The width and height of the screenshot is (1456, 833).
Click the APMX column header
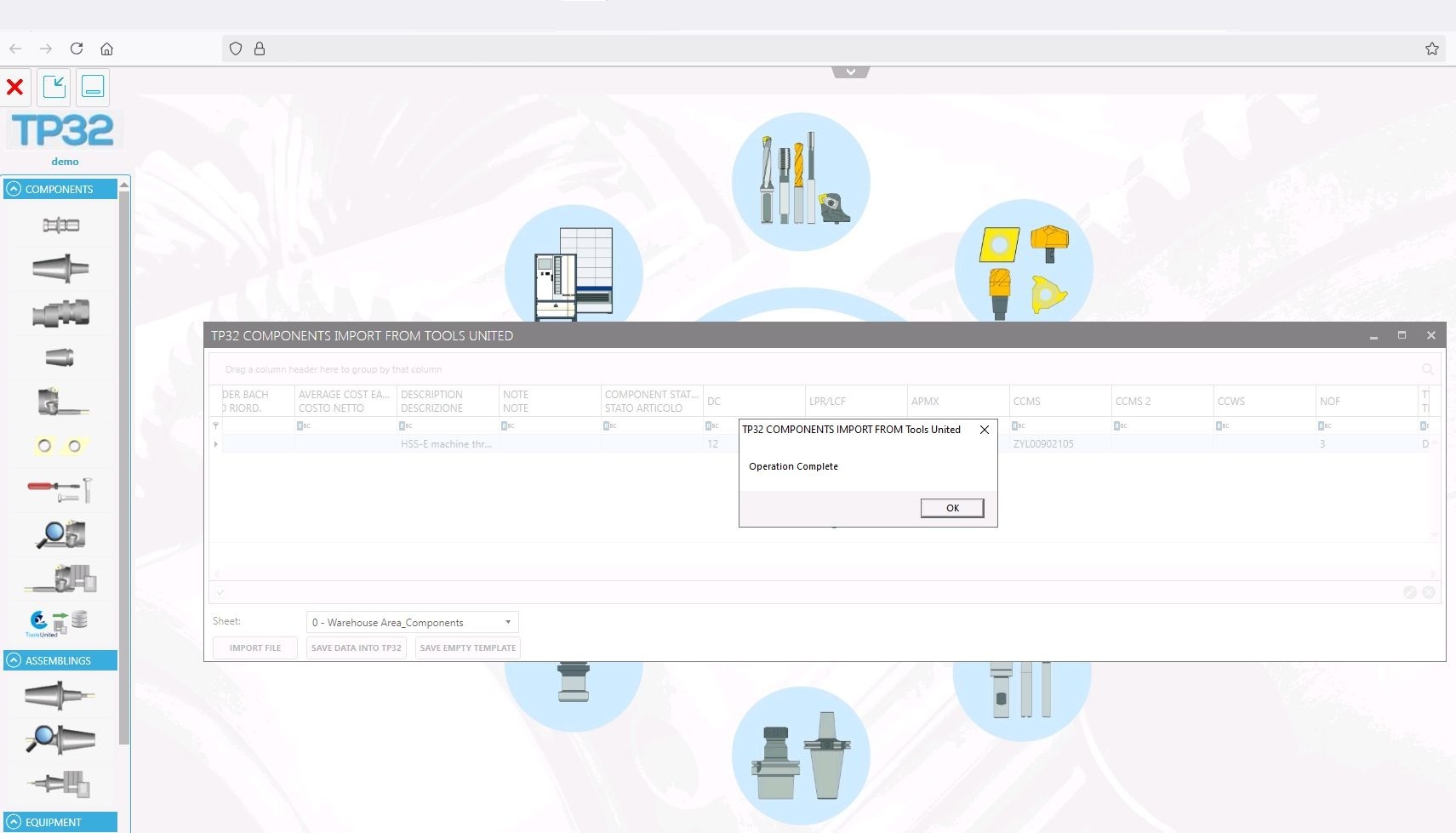[x=958, y=401]
